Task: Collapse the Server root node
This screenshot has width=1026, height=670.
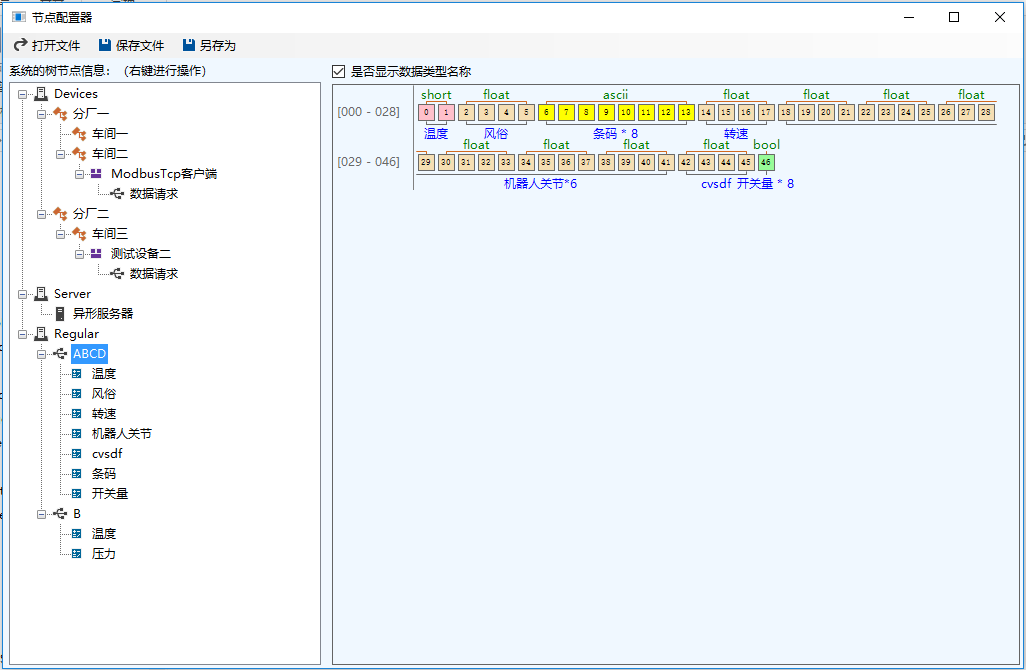Action: click(22, 294)
